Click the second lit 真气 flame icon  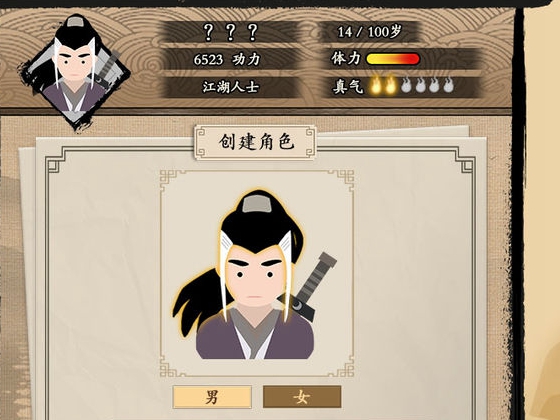tap(390, 85)
